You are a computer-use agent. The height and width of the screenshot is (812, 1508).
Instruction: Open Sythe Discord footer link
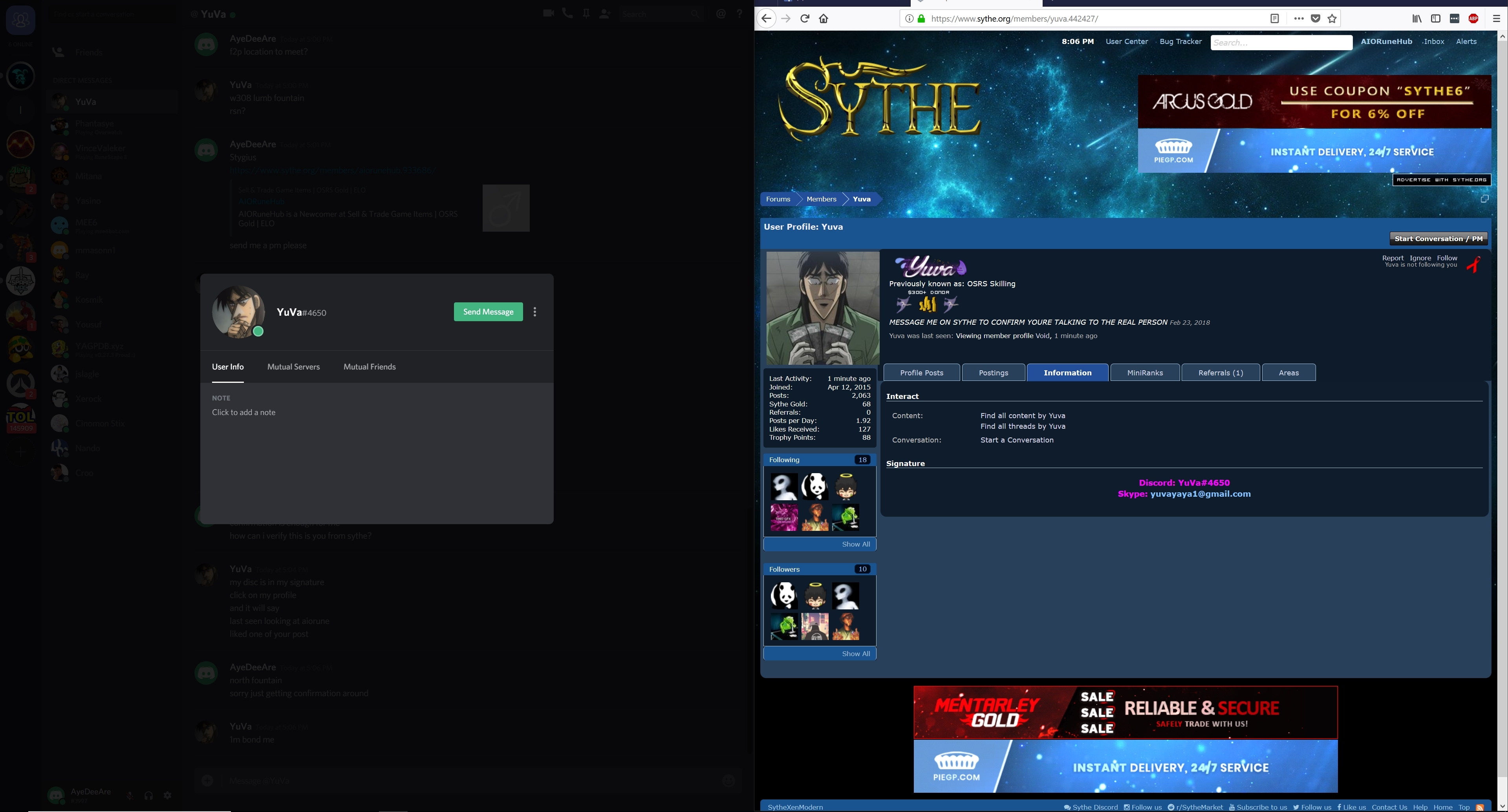click(x=1091, y=808)
